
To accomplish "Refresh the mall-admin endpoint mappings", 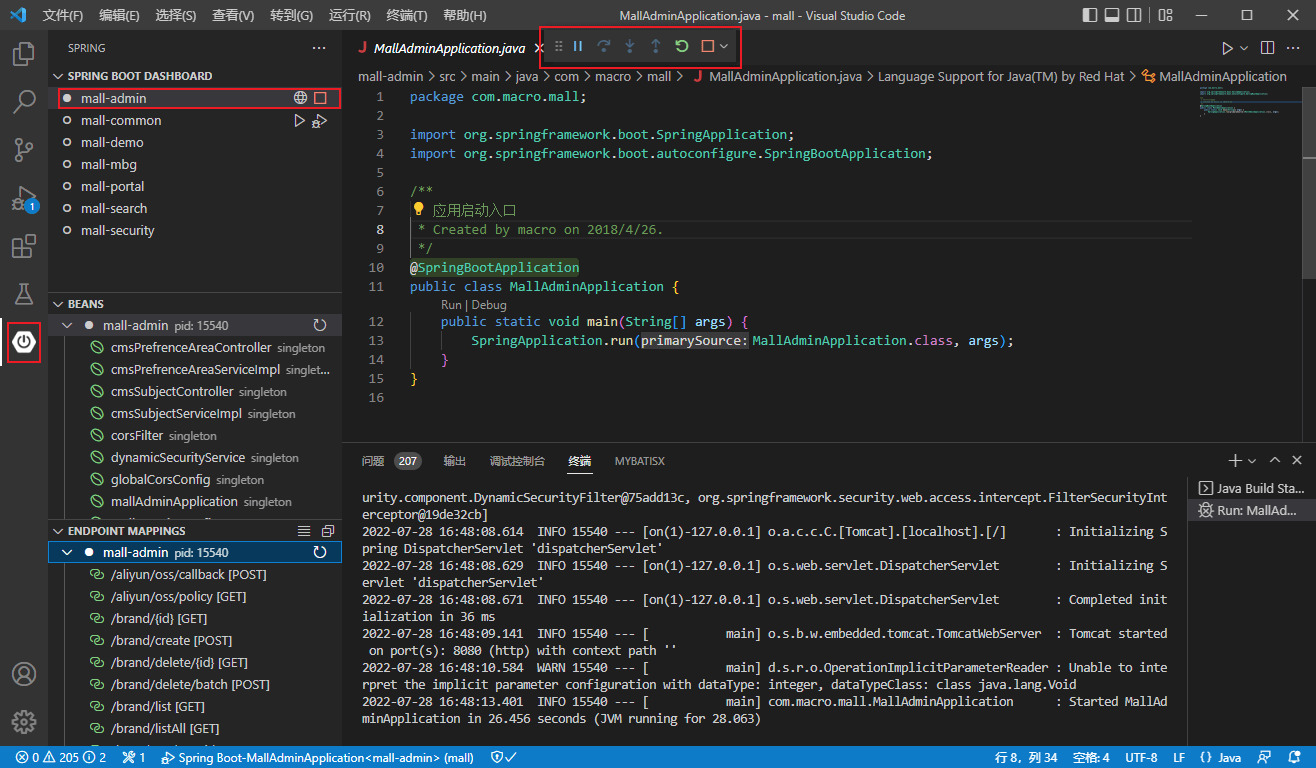I will [320, 552].
